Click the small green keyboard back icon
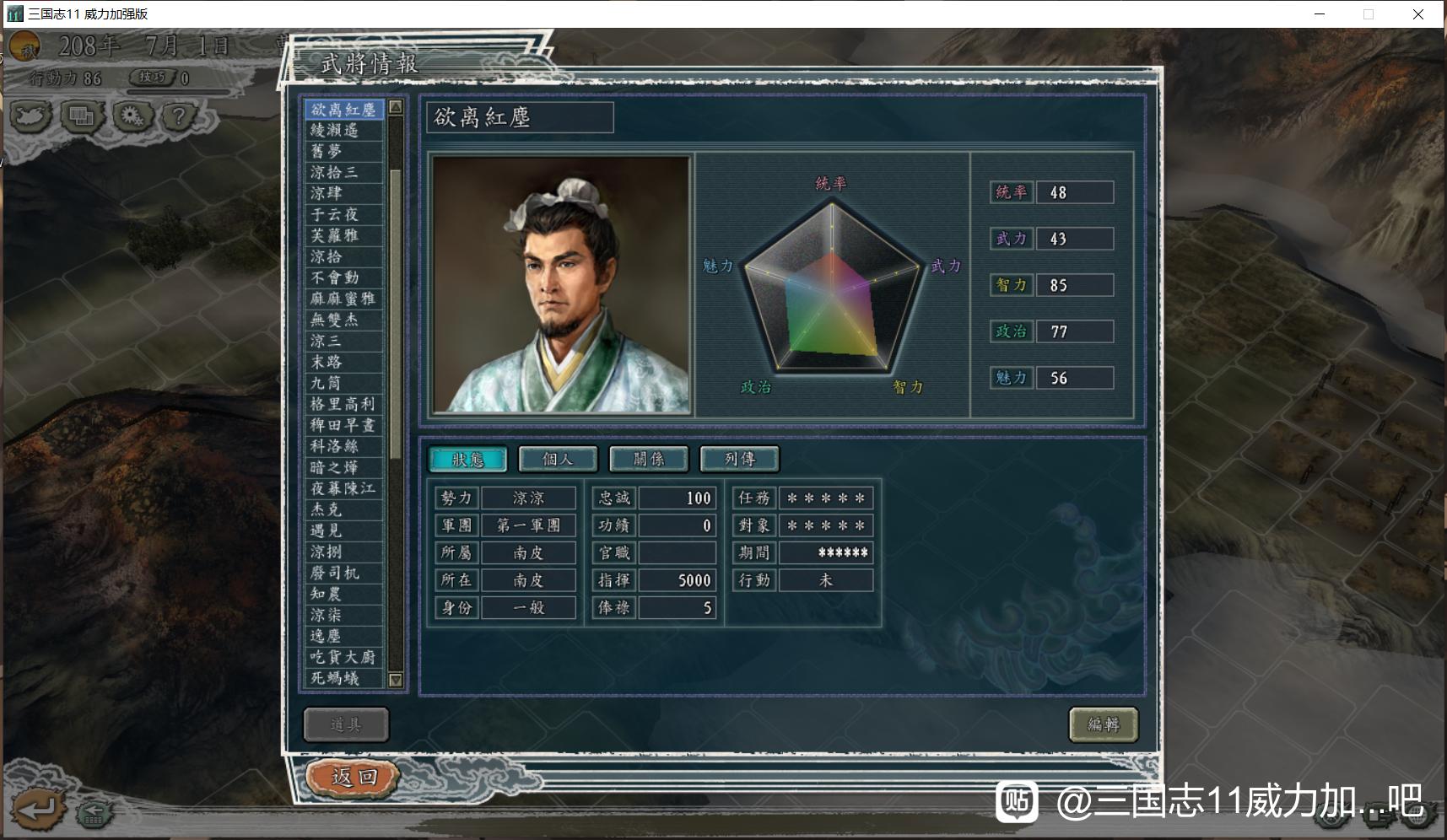The image size is (1447, 840). click(94, 815)
